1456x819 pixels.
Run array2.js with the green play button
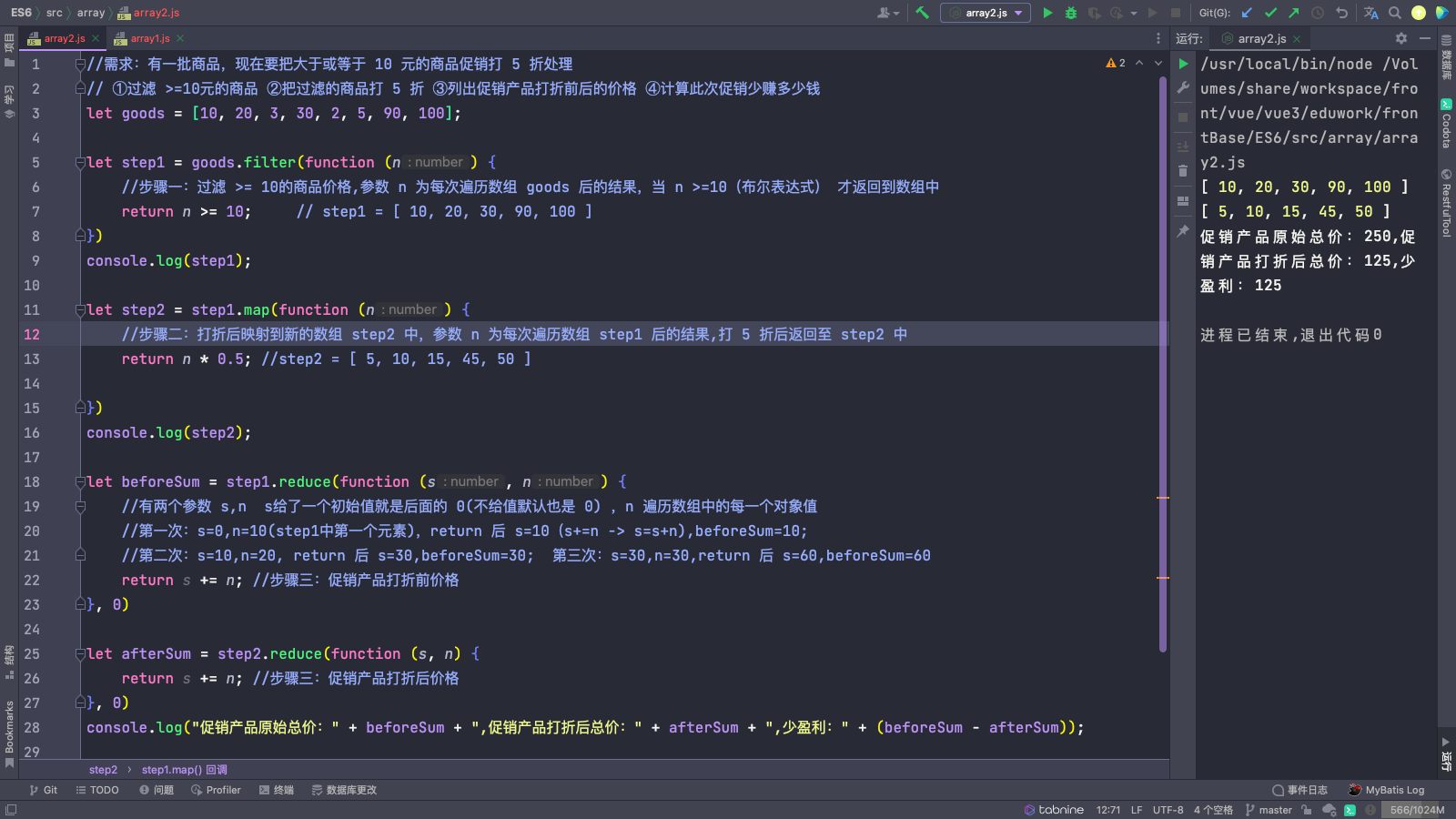(x=1047, y=13)
